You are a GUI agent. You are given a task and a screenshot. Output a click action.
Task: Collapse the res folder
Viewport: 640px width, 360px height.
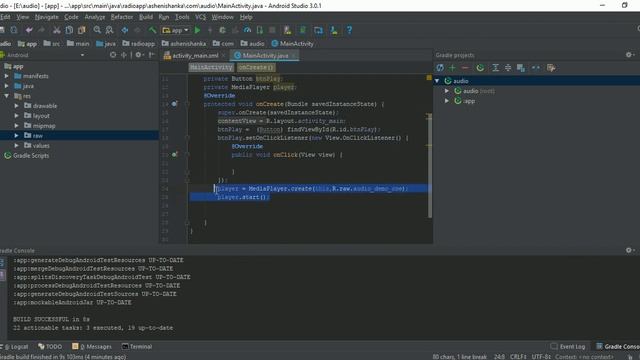[7, 96]
